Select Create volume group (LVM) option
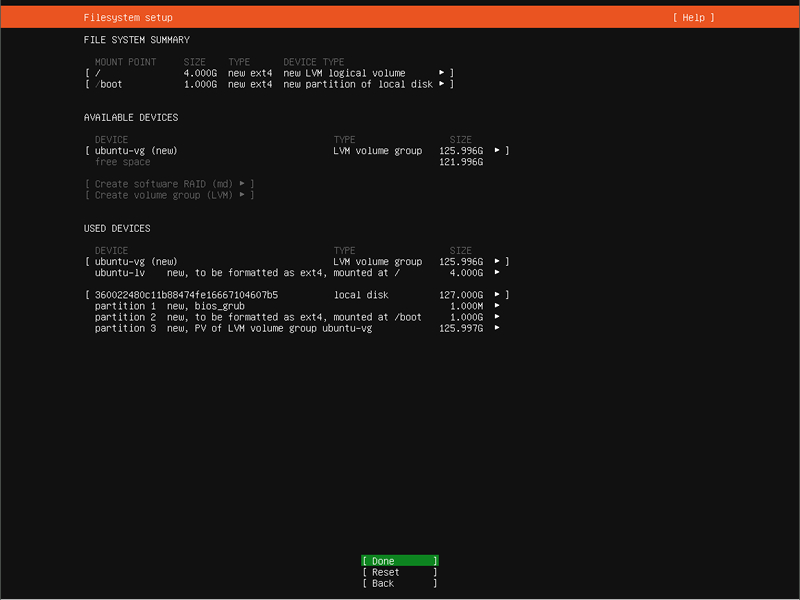The width and height of the screenshot is (800, 600). pyautogui.click(x=170, y=195)
